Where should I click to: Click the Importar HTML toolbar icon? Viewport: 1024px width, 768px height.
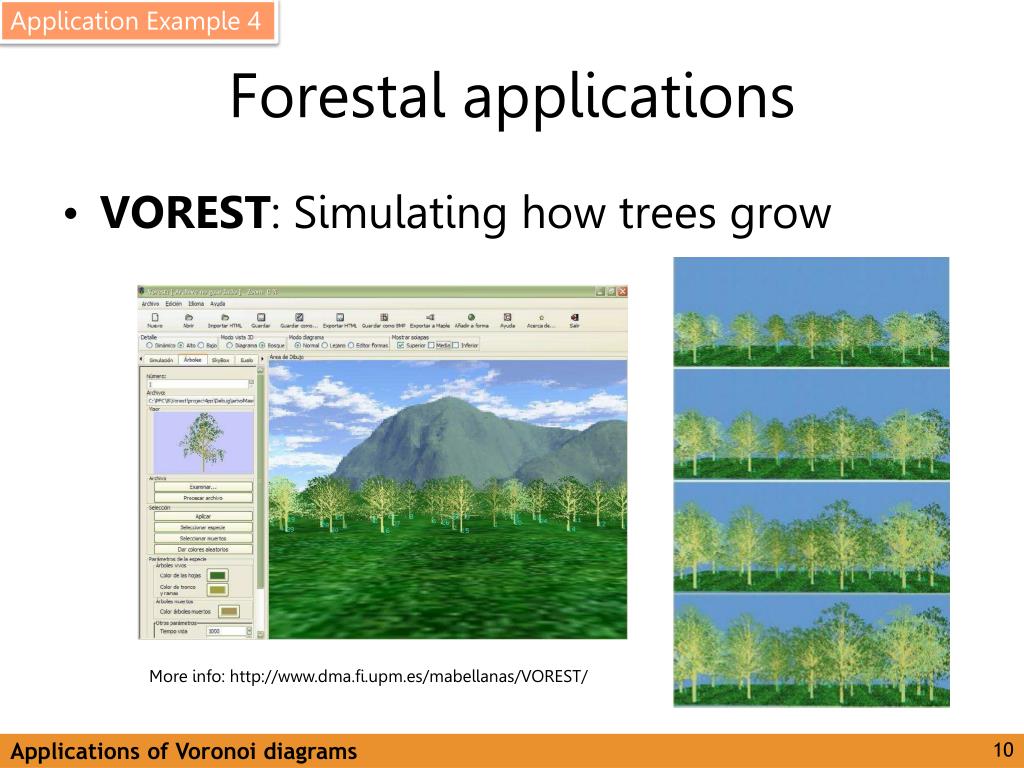tap(225, 317)
